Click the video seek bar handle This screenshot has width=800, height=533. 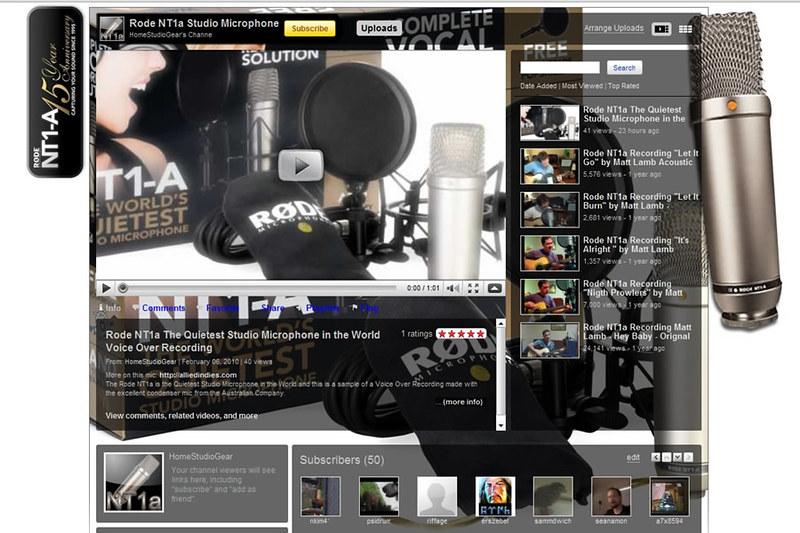pos(122,288)
